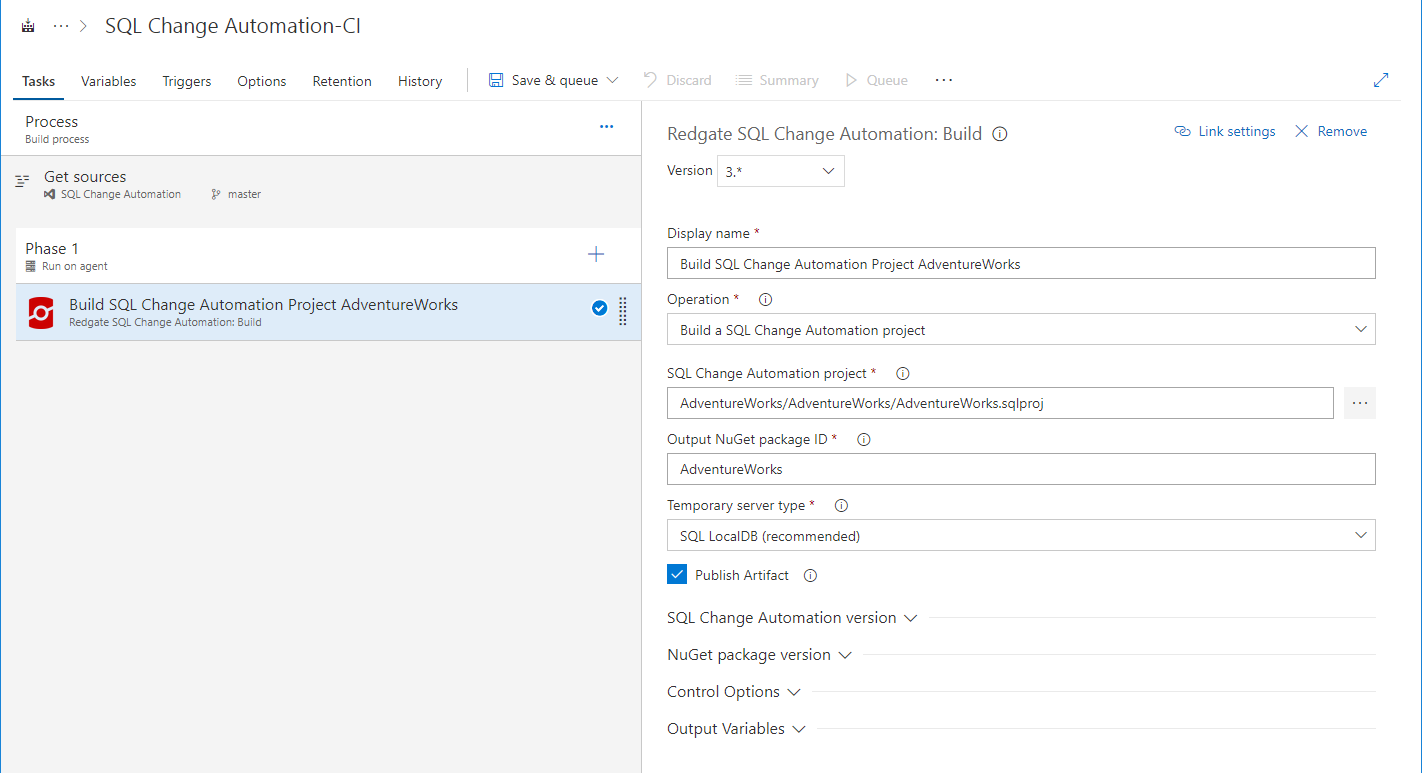Click the info icon next to Temporary server type
This screenshot has width=1422, height=773.
tap(841, 506)
